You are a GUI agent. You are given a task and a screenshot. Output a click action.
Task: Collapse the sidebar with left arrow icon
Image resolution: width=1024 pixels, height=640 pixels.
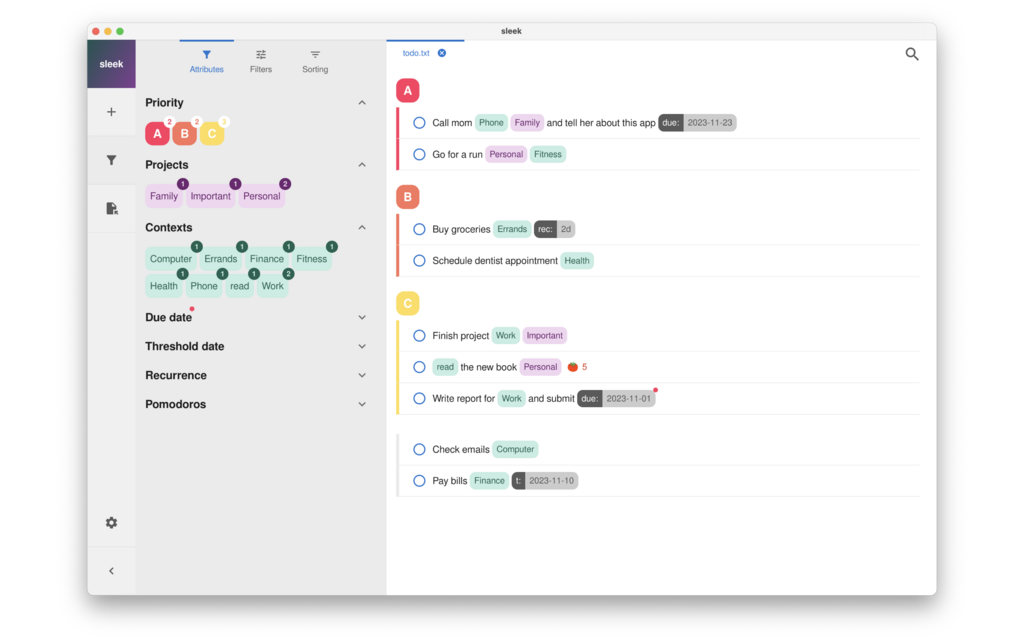point(111,571)
